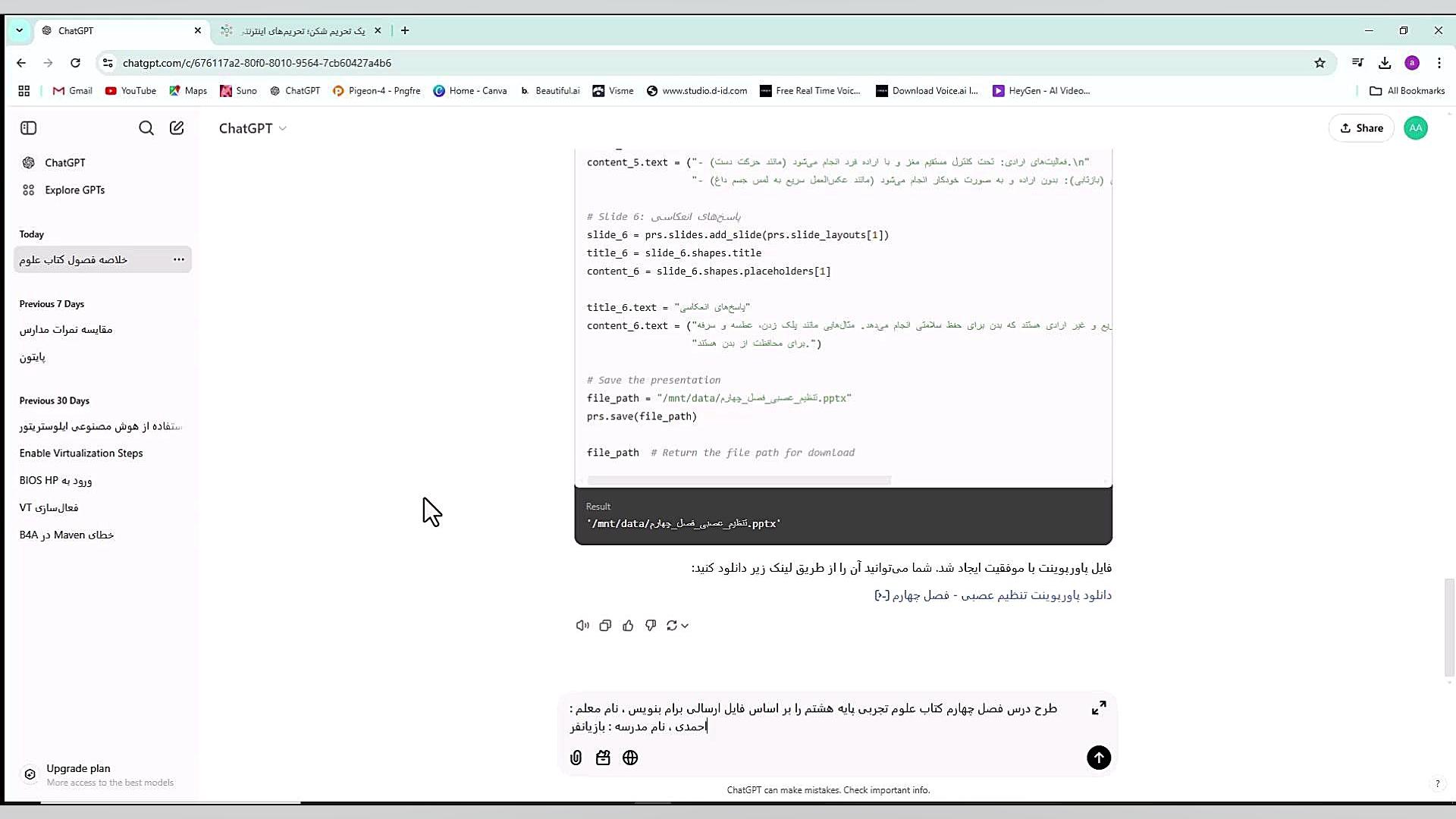Screen dimensions: 1456x819
Task: Open the All Bookmarks folder
Action: click(1407, 91)
